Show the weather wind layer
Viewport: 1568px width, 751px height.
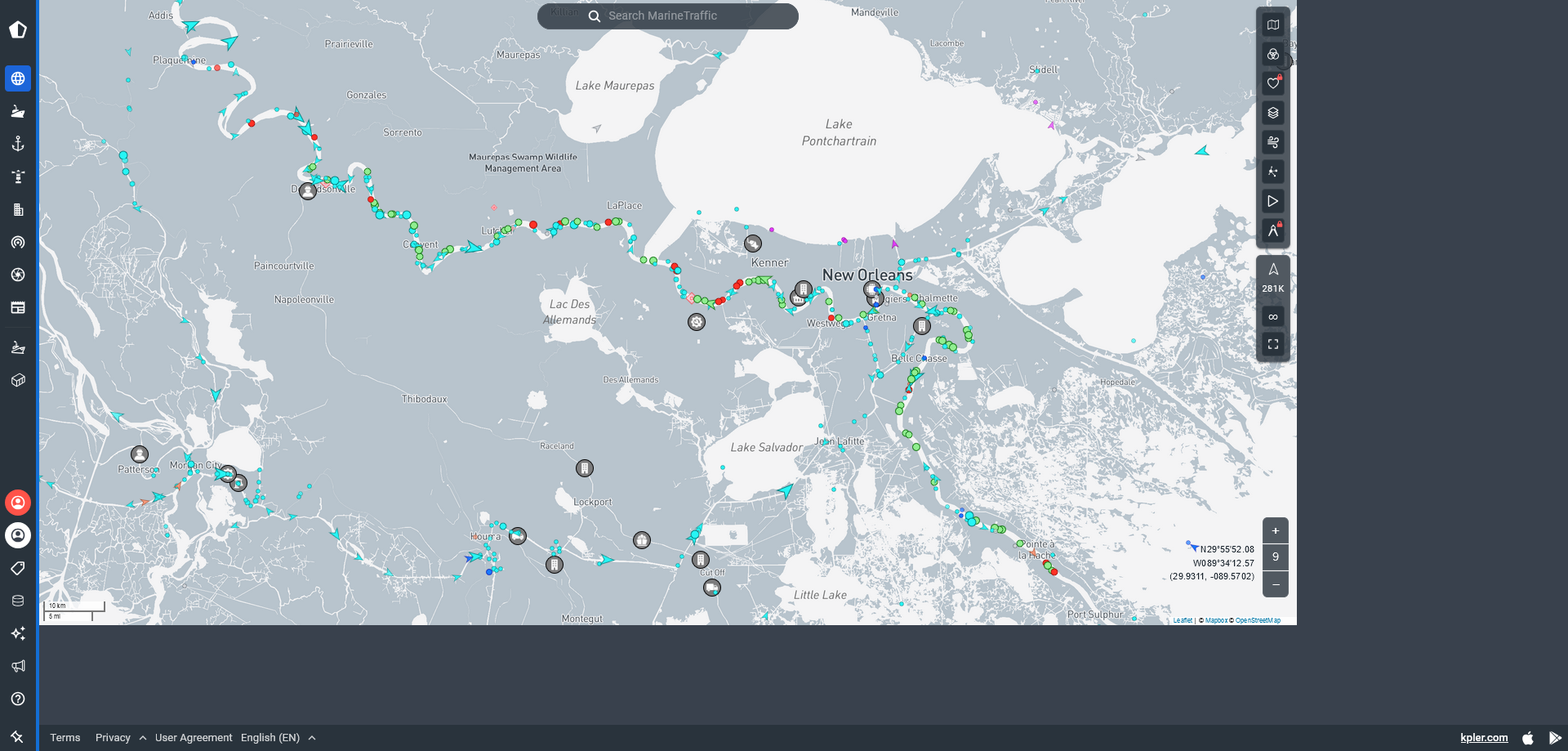point(1273,142)
